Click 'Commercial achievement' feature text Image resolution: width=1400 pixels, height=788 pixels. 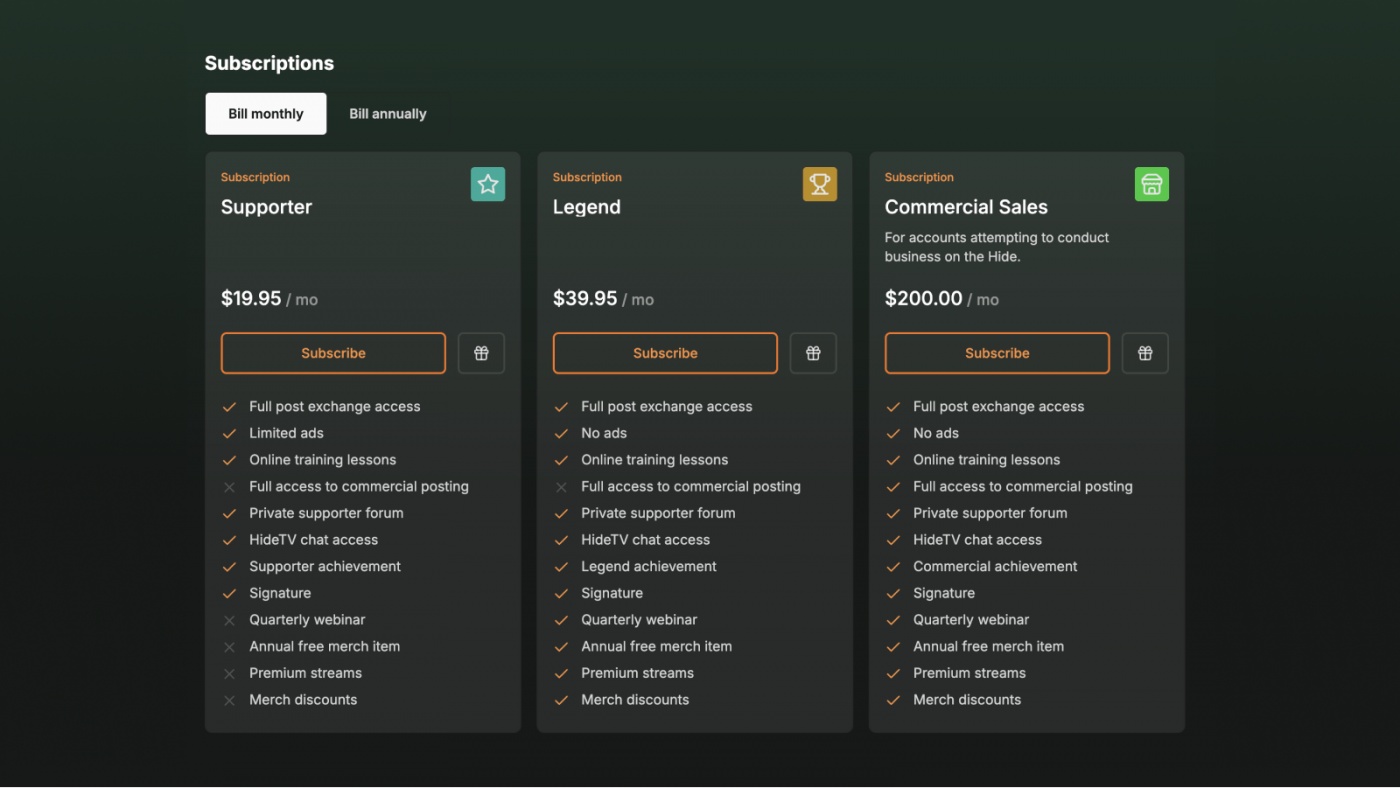(995, 566)
